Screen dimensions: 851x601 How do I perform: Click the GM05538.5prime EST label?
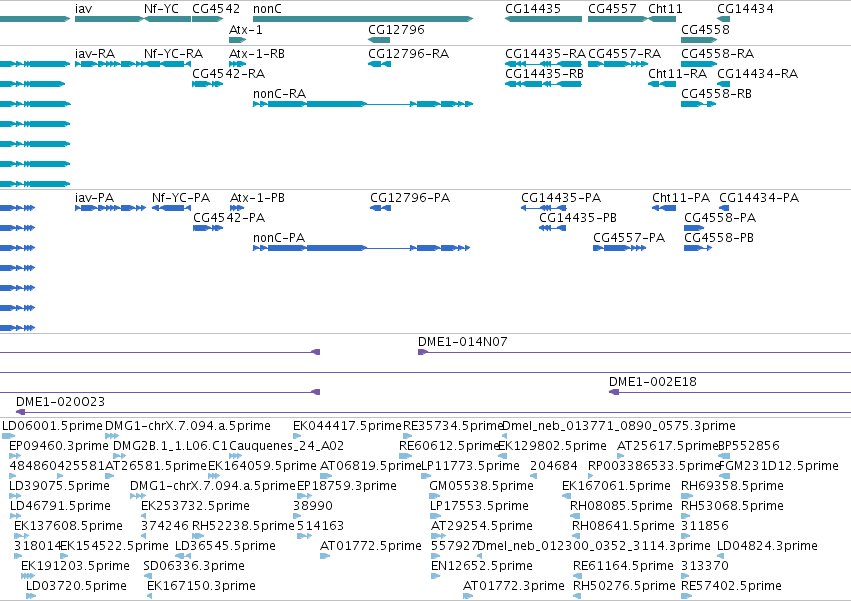pyautogui.click(x=481, y=485)
